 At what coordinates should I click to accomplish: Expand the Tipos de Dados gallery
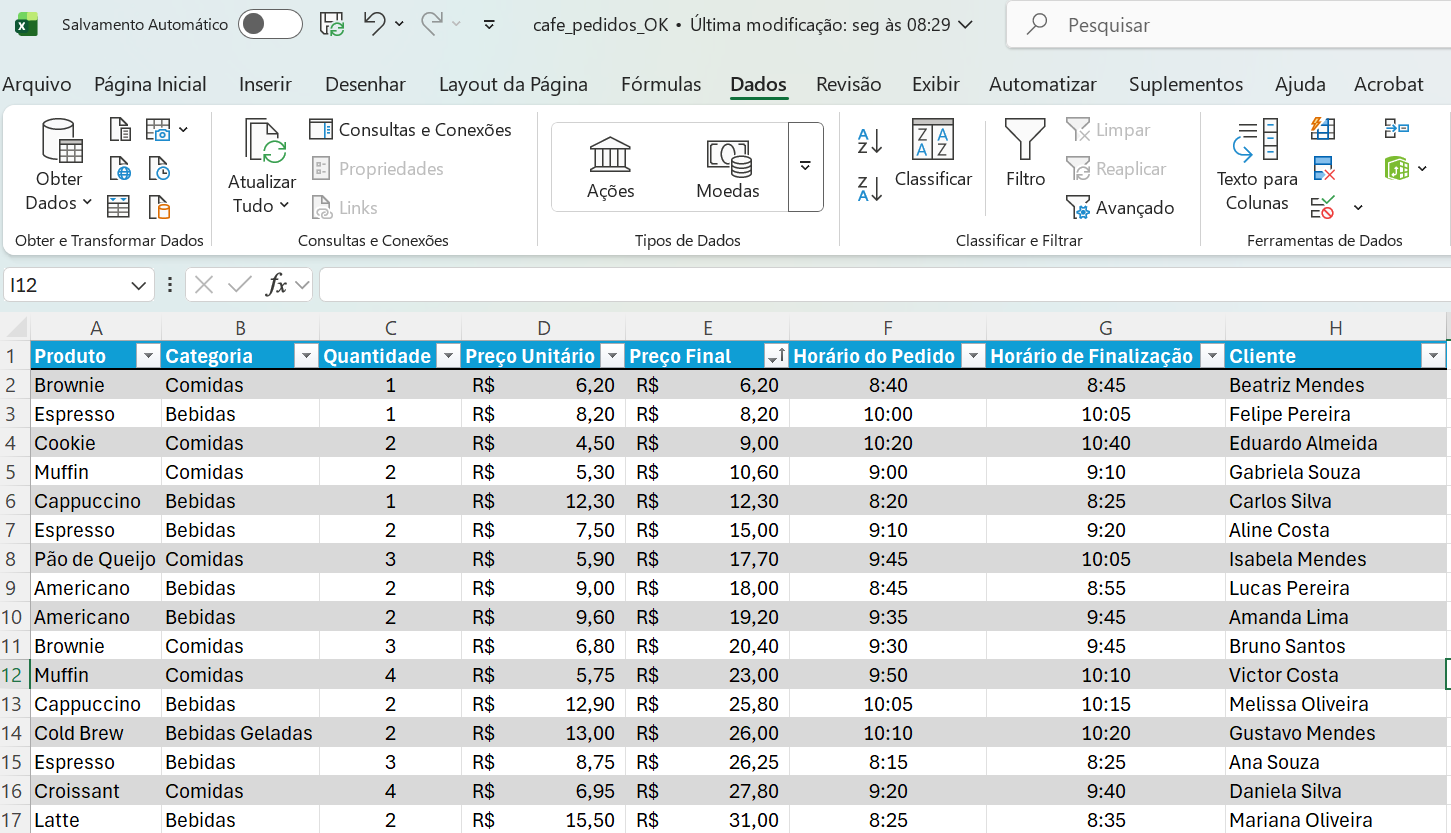tap(805, 167)
